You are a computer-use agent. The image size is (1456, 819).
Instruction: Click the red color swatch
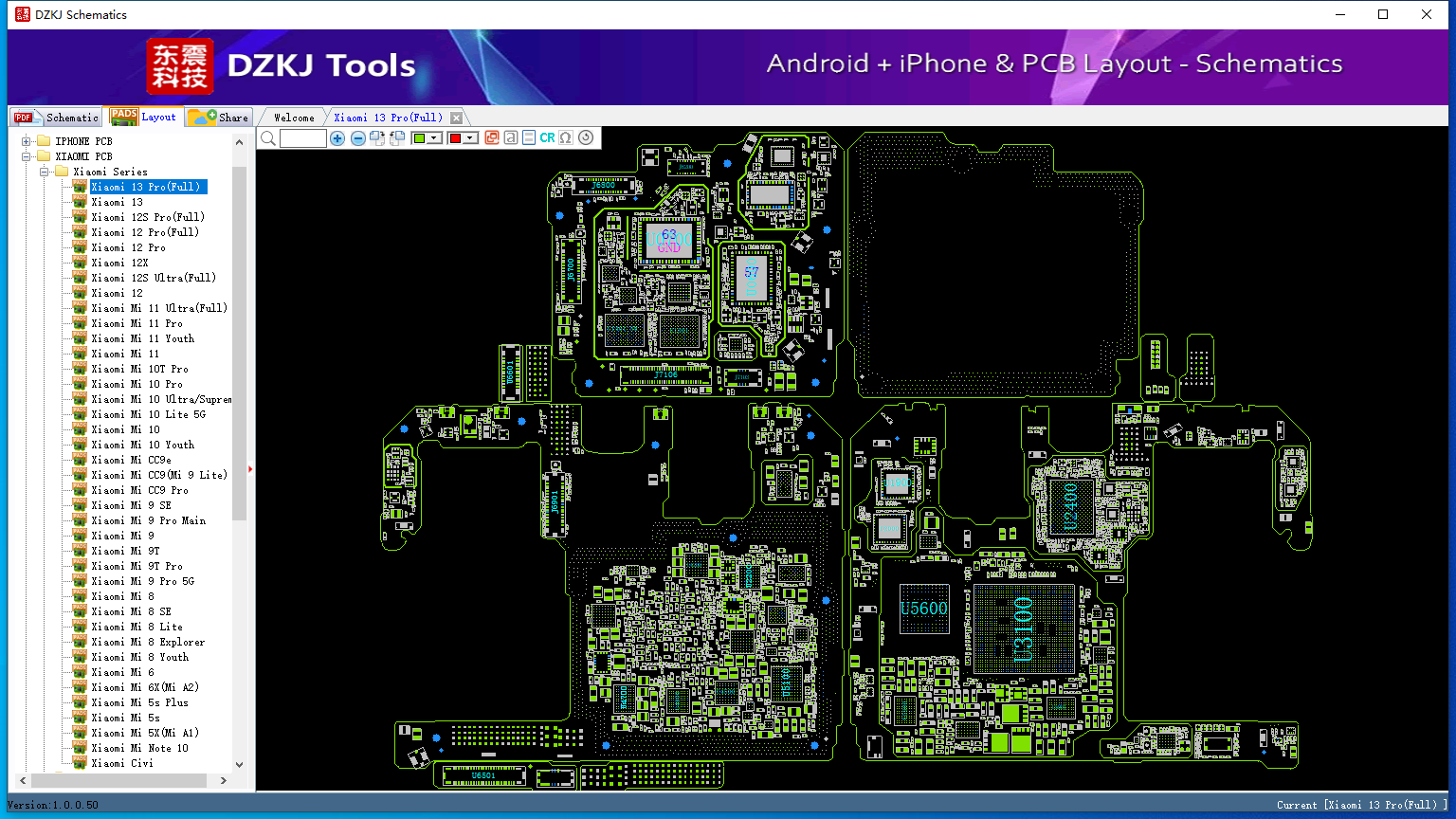pyautogui.click(x=455, y=138)
